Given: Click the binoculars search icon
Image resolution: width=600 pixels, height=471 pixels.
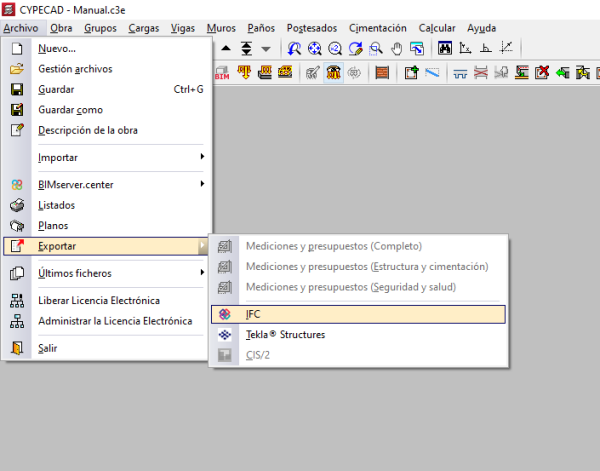Looking at the screenshot, I should (x=445, y=49).
